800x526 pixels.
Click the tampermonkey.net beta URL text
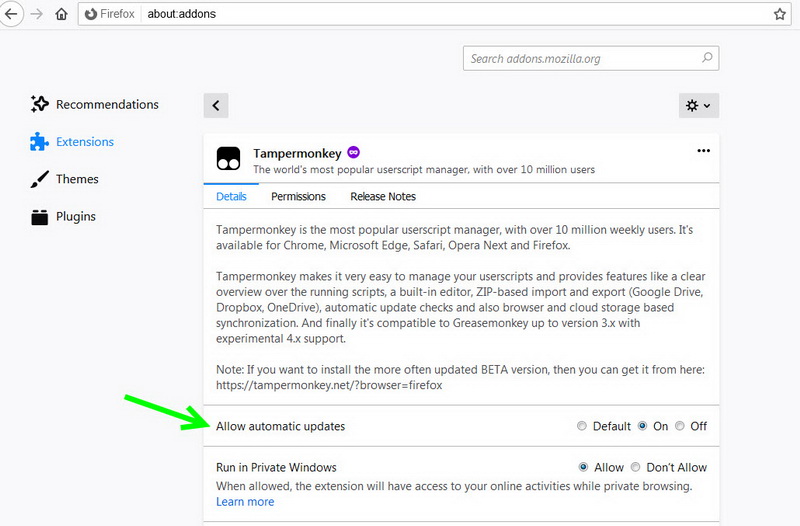(329, 385)
